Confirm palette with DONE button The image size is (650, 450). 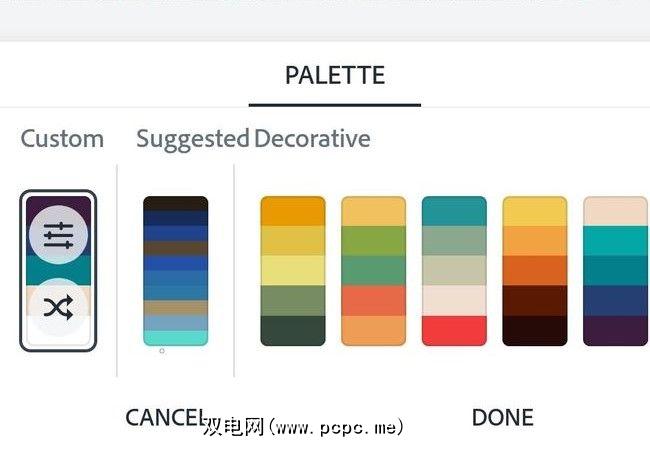[502, 417]
